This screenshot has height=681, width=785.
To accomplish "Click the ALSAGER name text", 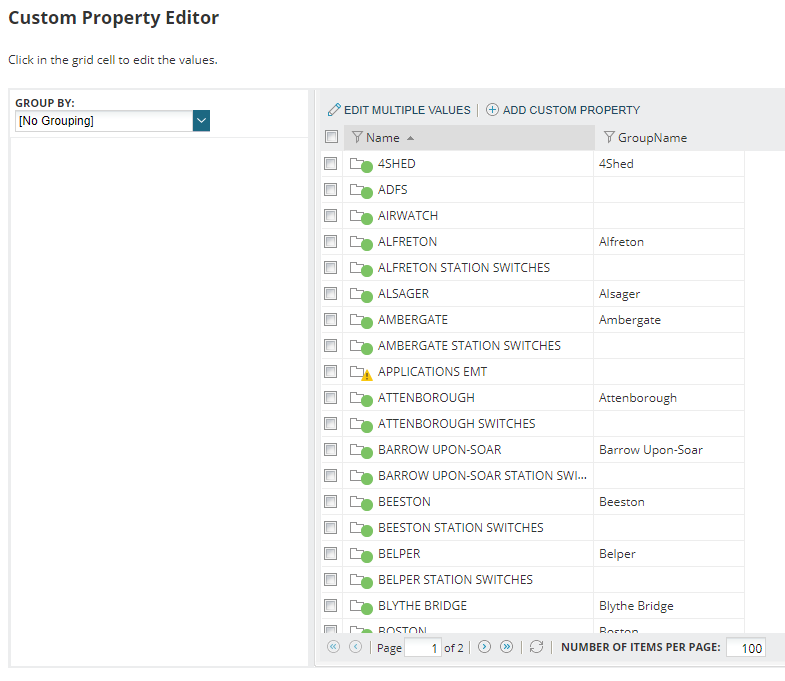I will coord(403,294).
